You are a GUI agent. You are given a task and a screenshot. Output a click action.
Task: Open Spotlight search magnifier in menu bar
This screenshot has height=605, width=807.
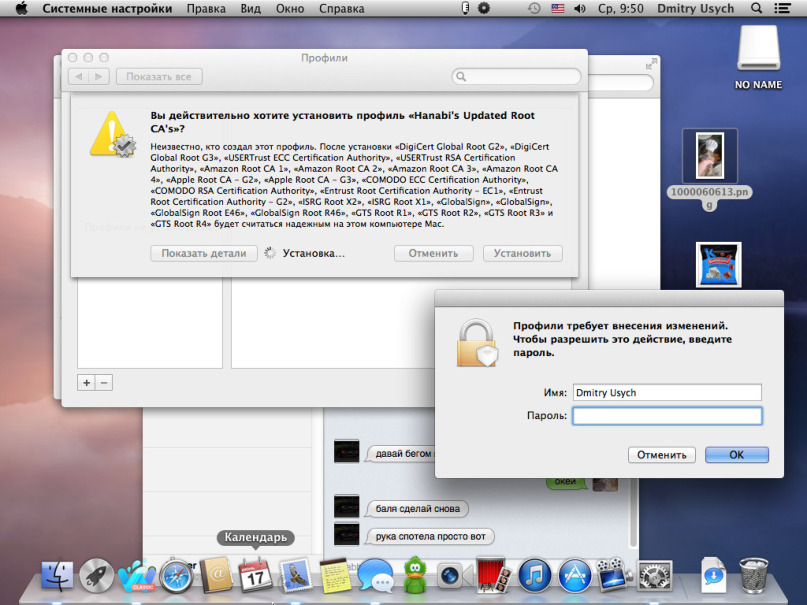(756, 8)
